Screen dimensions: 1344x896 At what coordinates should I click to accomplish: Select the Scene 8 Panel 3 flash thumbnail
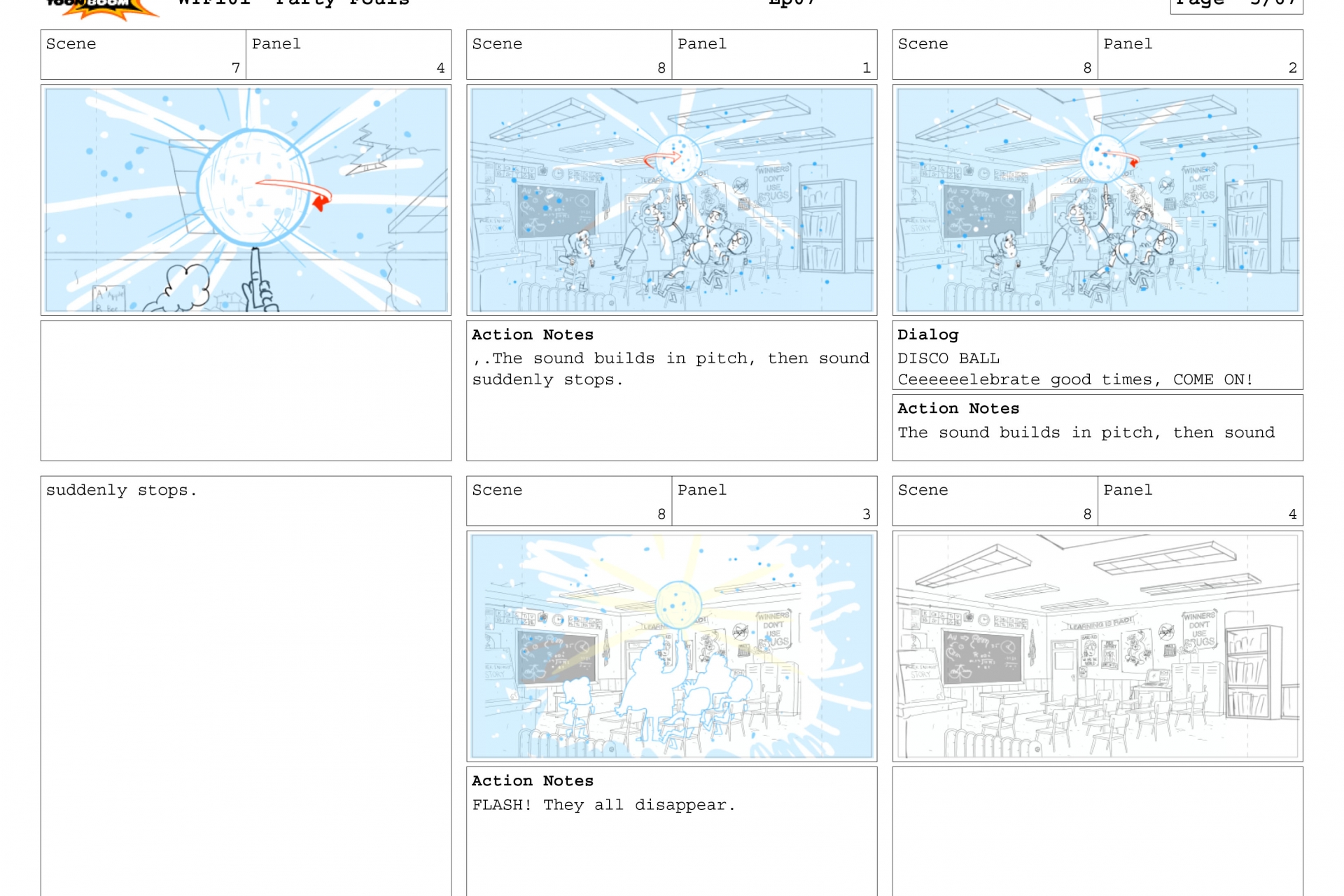point(671,646)
